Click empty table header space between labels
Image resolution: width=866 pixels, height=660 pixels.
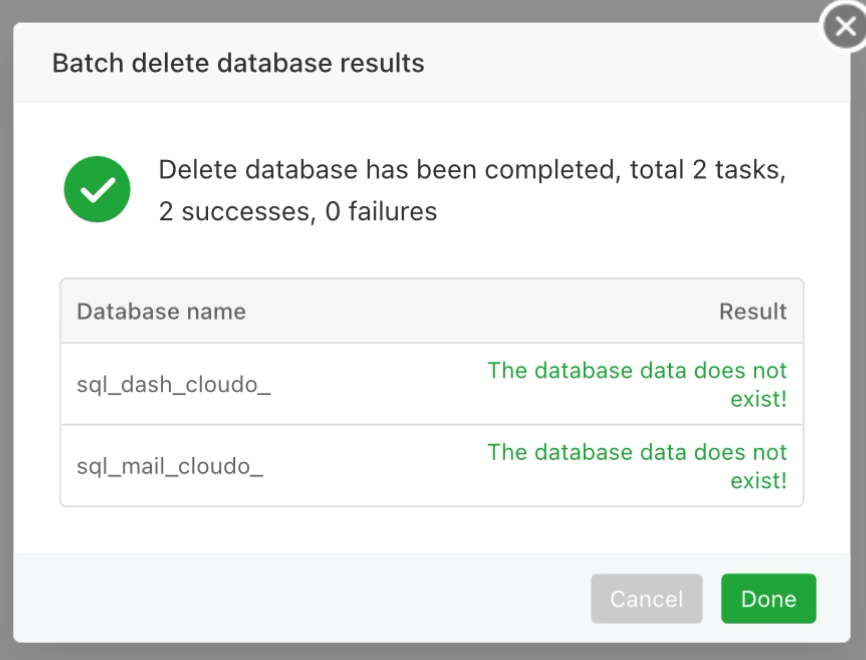(x=480, y=311)
